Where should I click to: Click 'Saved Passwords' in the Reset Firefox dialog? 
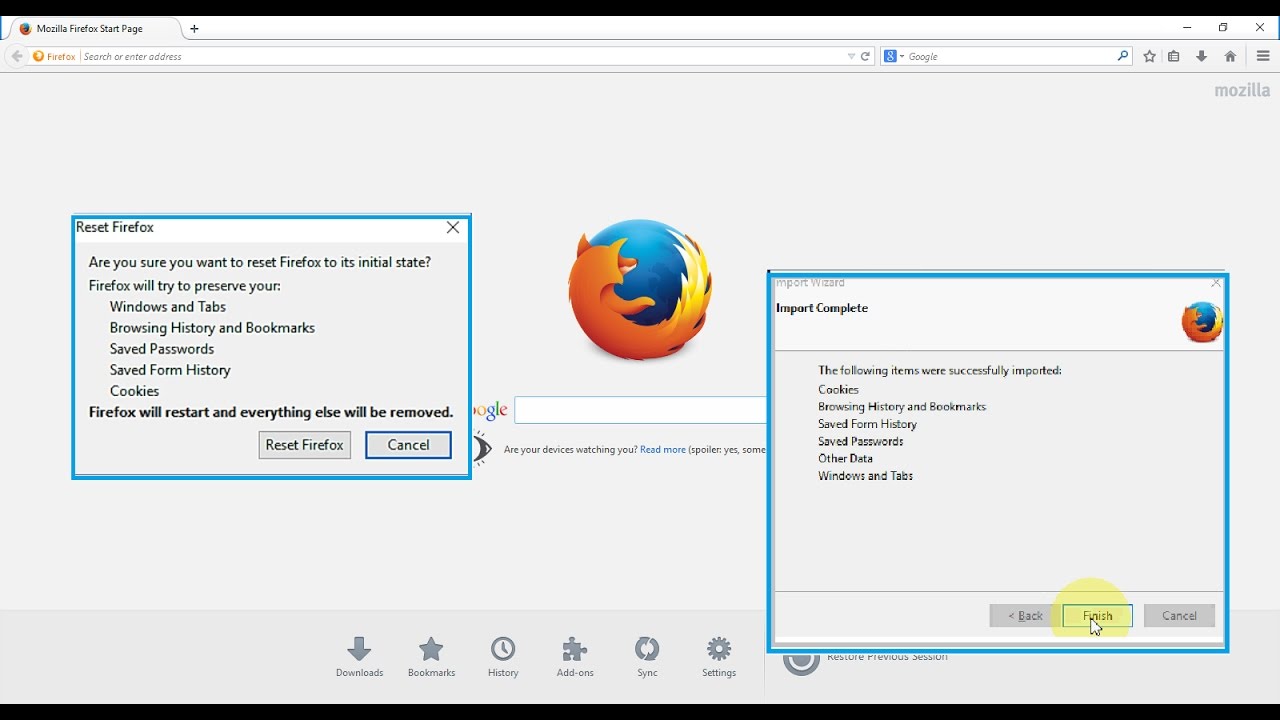point(162,349)
